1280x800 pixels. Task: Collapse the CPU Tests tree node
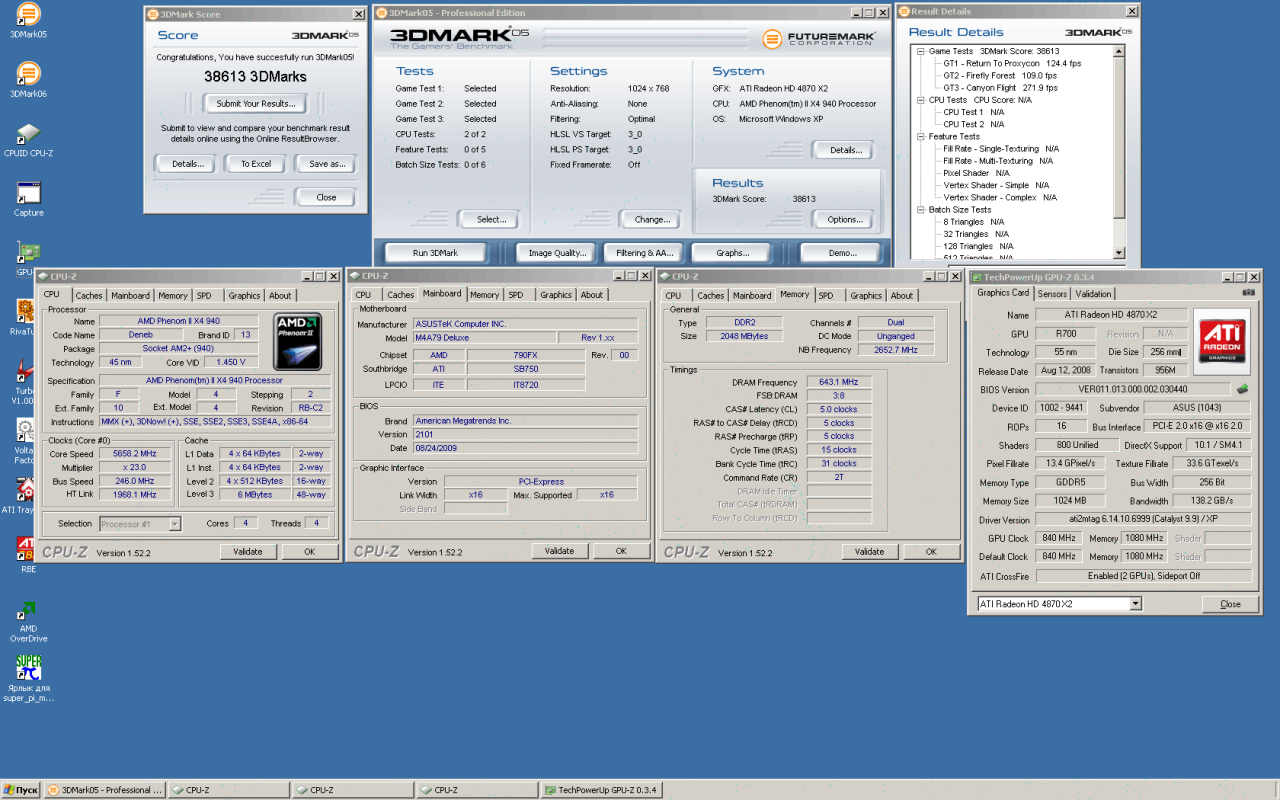(x=921, y=100)
